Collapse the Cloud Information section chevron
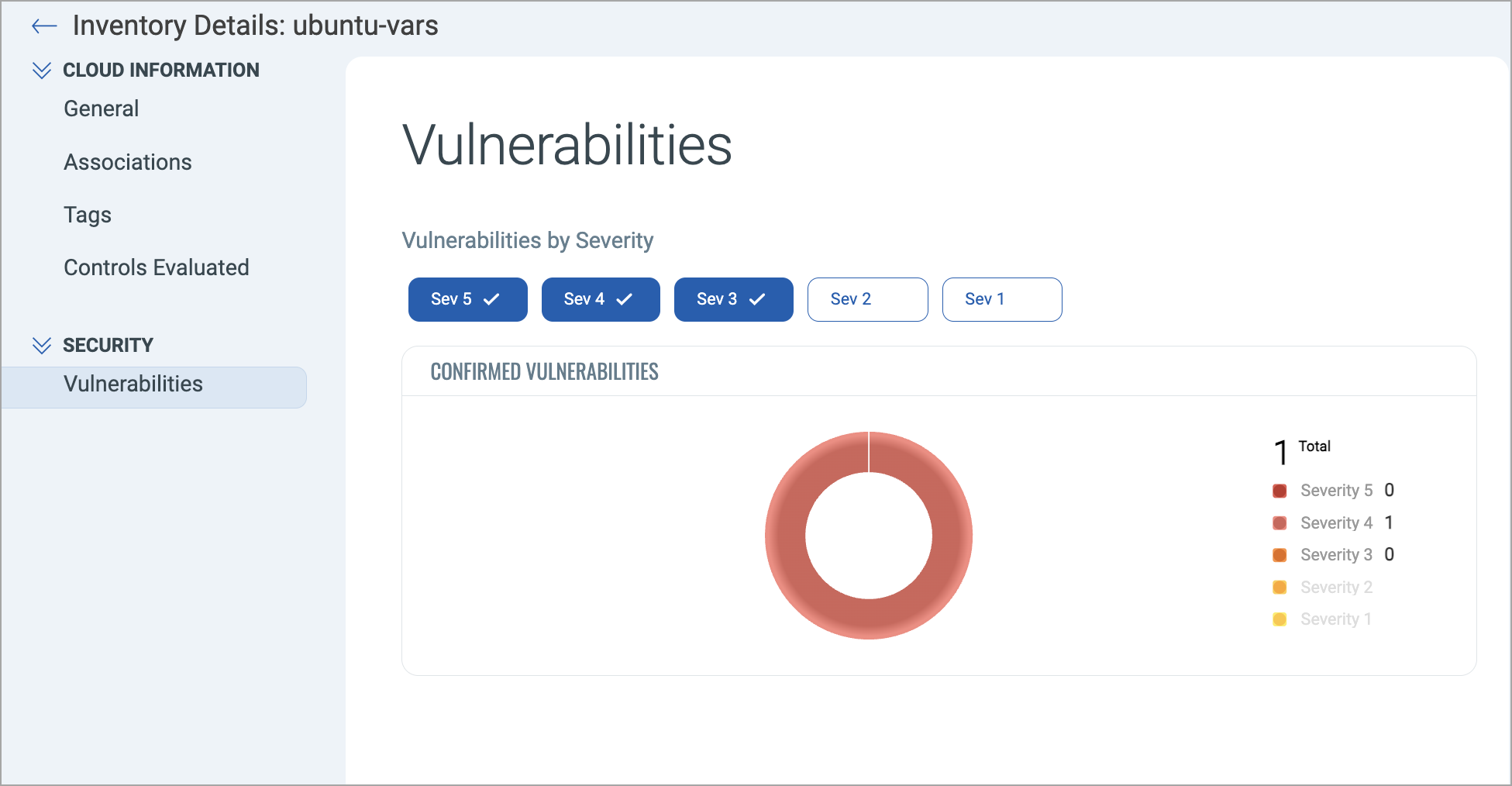The image size is (1512, 786). point(42,71)
